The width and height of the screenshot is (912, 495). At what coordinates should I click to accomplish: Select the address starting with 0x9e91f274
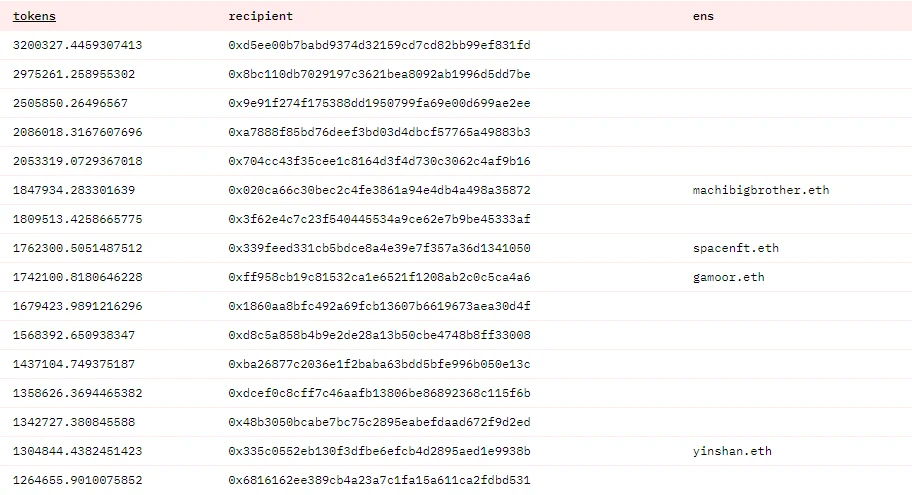coord(379,103)
